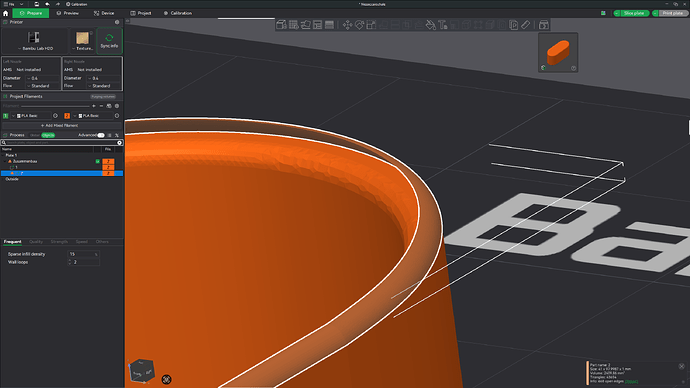Switch to the Project tab
The width and height of the screenshot is (690, 388).
tap(141, 13)
